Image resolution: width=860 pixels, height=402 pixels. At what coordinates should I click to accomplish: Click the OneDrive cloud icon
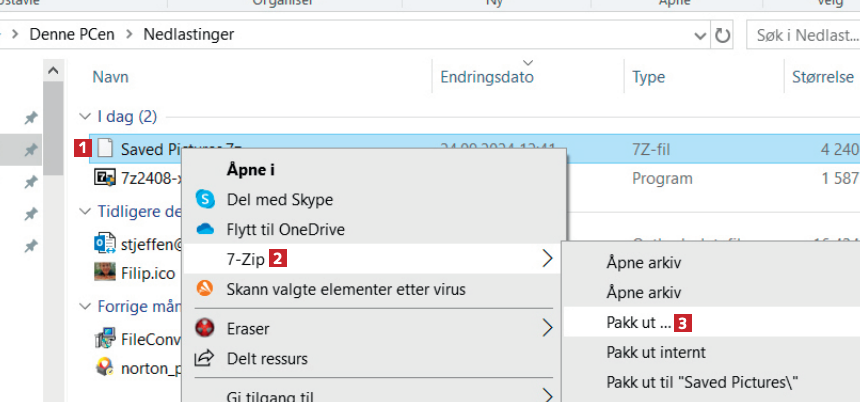tap(205, 229)
